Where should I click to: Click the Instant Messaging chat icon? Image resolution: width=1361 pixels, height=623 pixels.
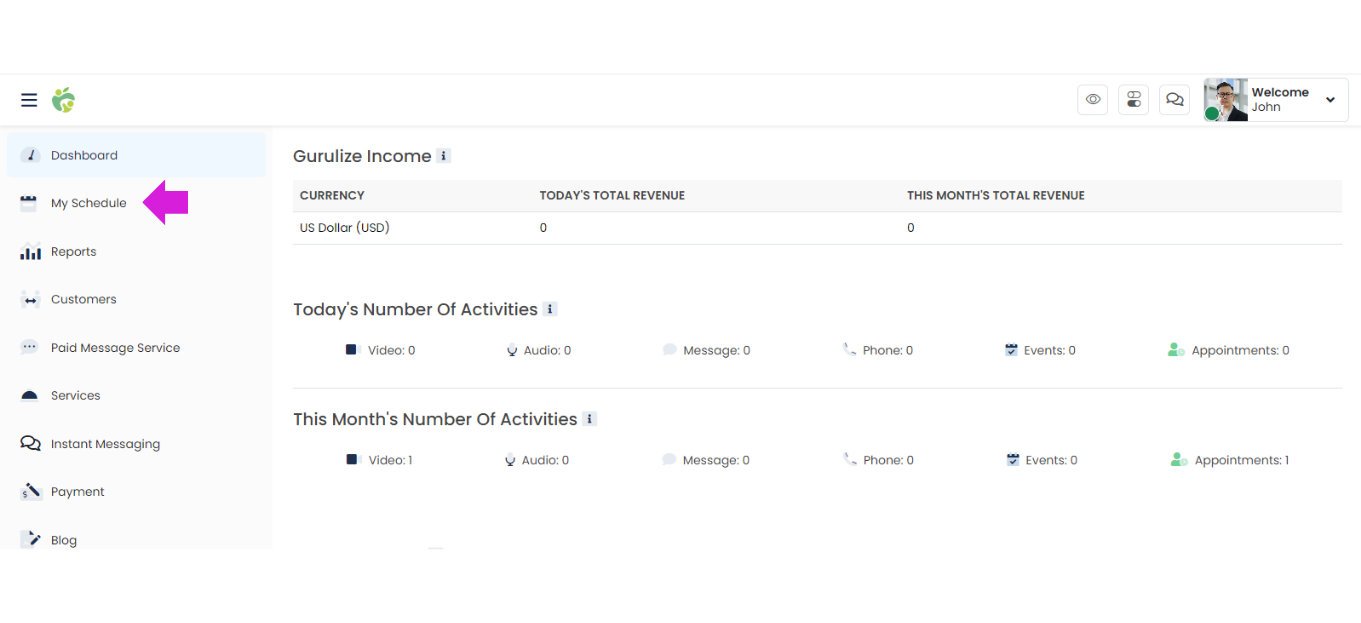click(30, 444)
